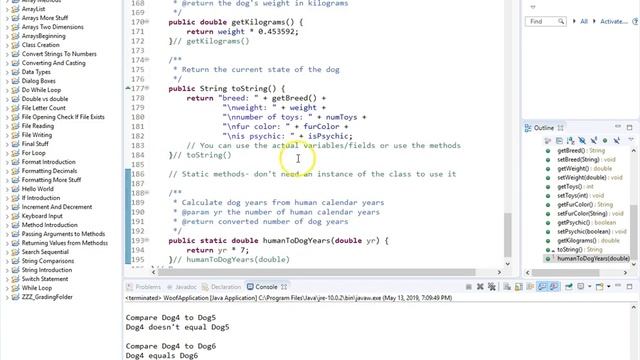Viewport: 640px width, 360px height.
Task: Open the ZZZ_GradingFolder project
Action: point(47,297)
